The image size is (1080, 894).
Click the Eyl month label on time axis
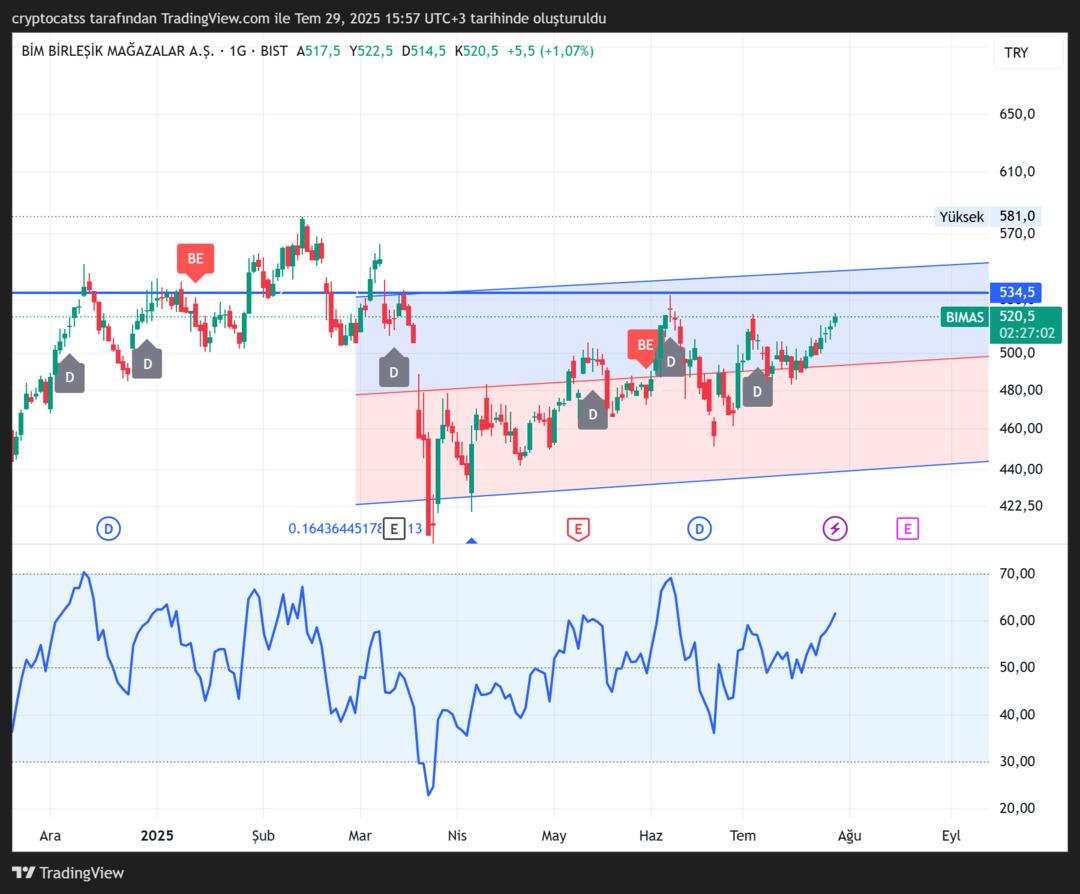pyautogui.click(x=951, y=836)
